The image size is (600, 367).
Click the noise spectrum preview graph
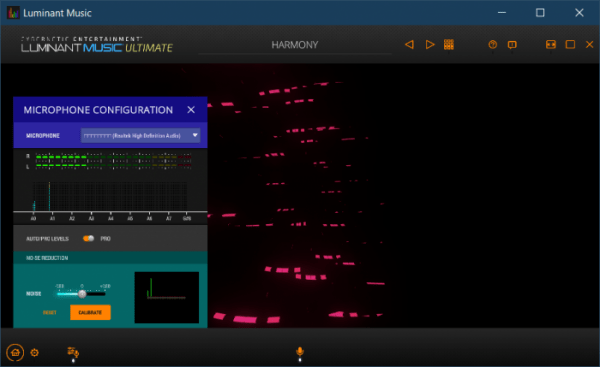[x=167, y=297]
